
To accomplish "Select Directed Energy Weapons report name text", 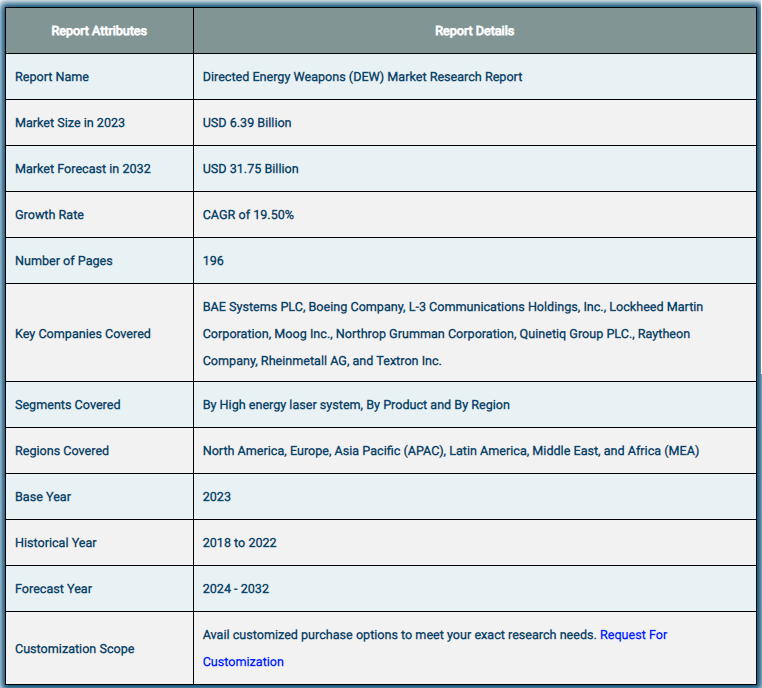I will (x=362, y=77).
